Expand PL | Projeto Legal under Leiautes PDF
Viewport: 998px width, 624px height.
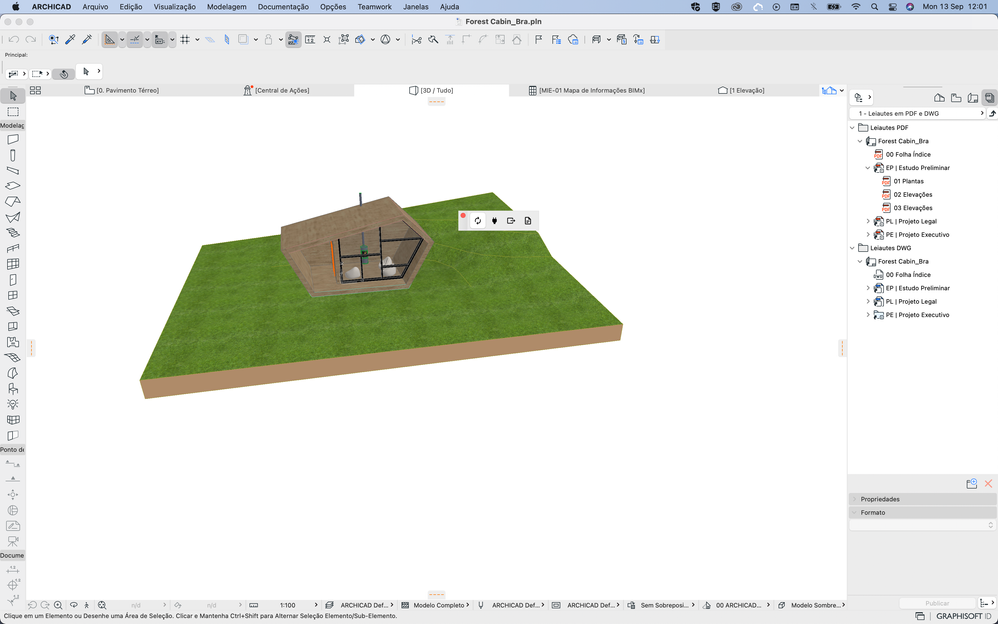(868, 222)
